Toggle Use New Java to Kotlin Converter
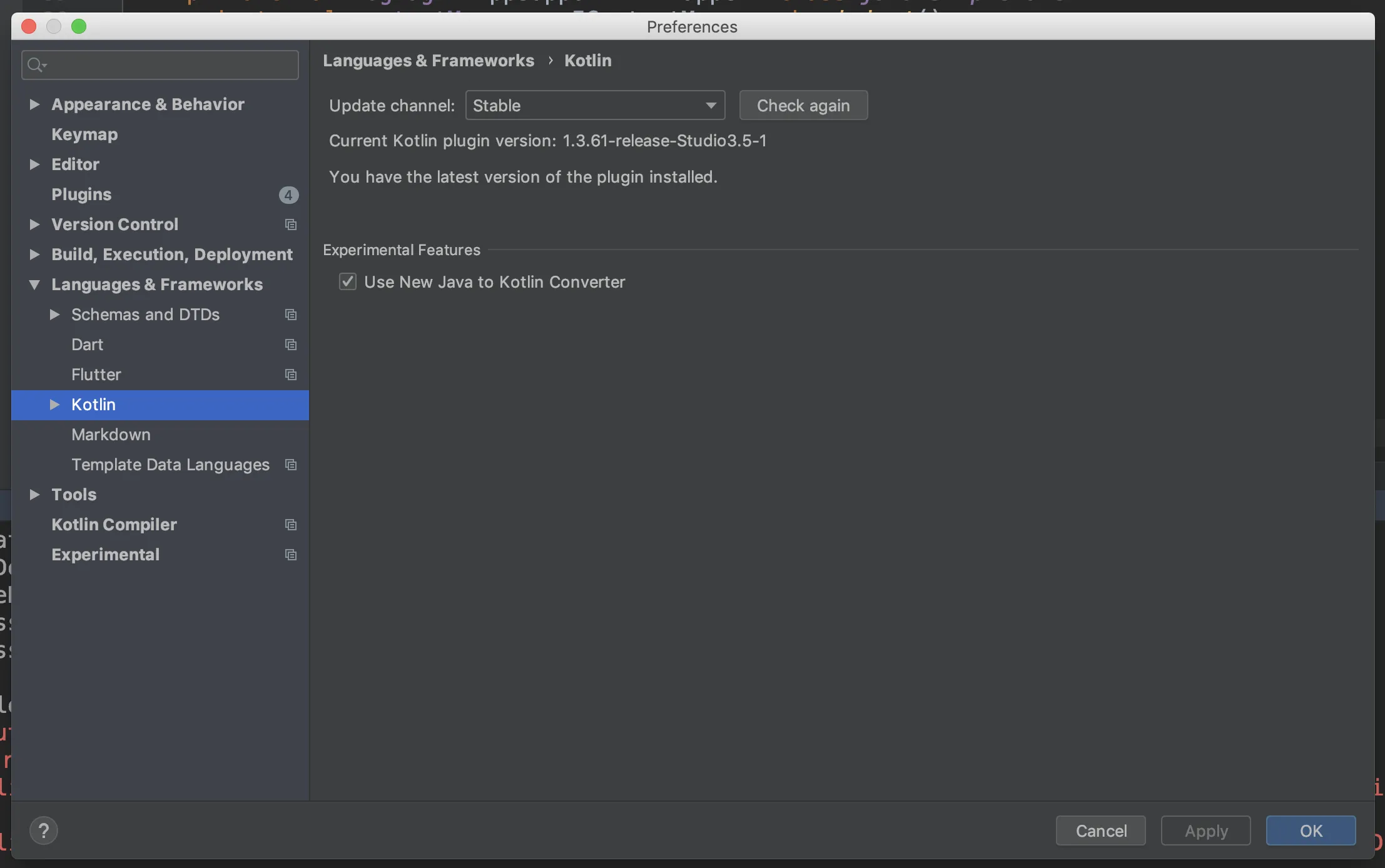The width and height of the screenshot is (1385, 868). [x=348, y=282]
